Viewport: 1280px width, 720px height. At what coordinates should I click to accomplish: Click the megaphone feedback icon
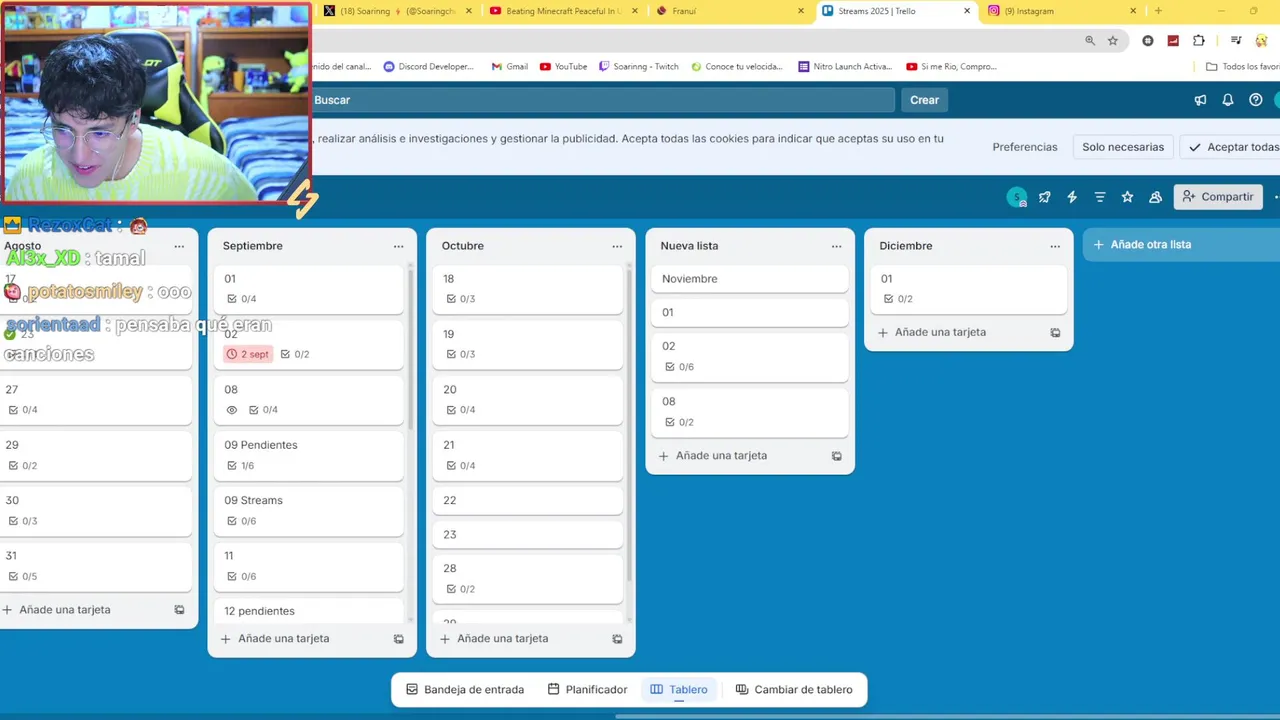click(x=1200, y=100)
